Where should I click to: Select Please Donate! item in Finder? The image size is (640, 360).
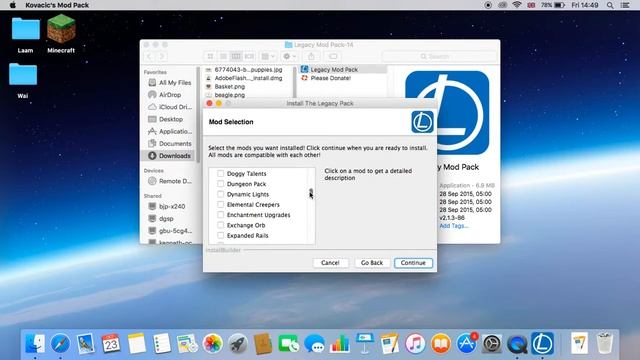[x=331, y=78]
